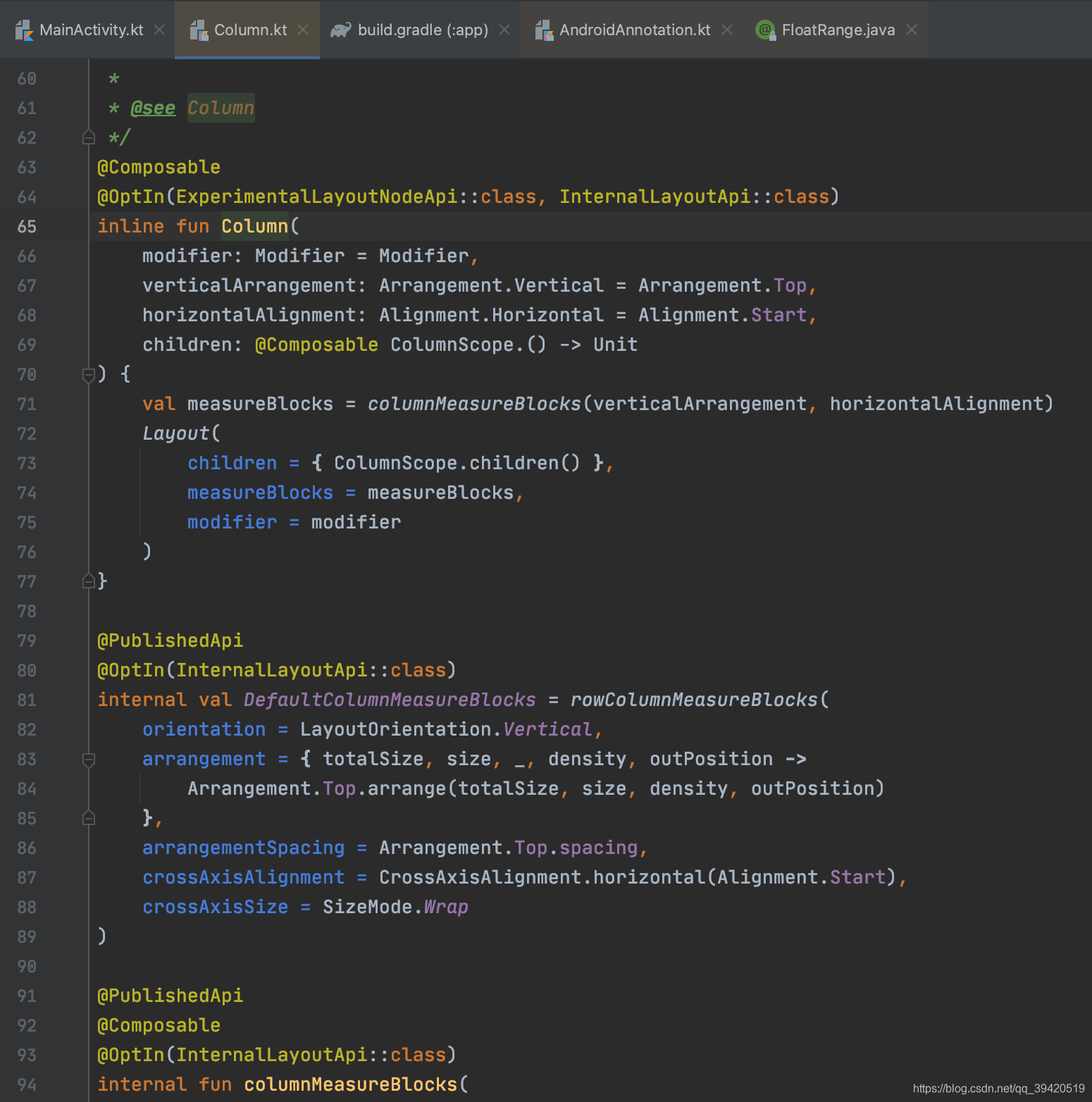Click rowColumnMeasureBlocks on line 81
The height and width of the screenshot is (1102, 1092).
tap(694, 700)
